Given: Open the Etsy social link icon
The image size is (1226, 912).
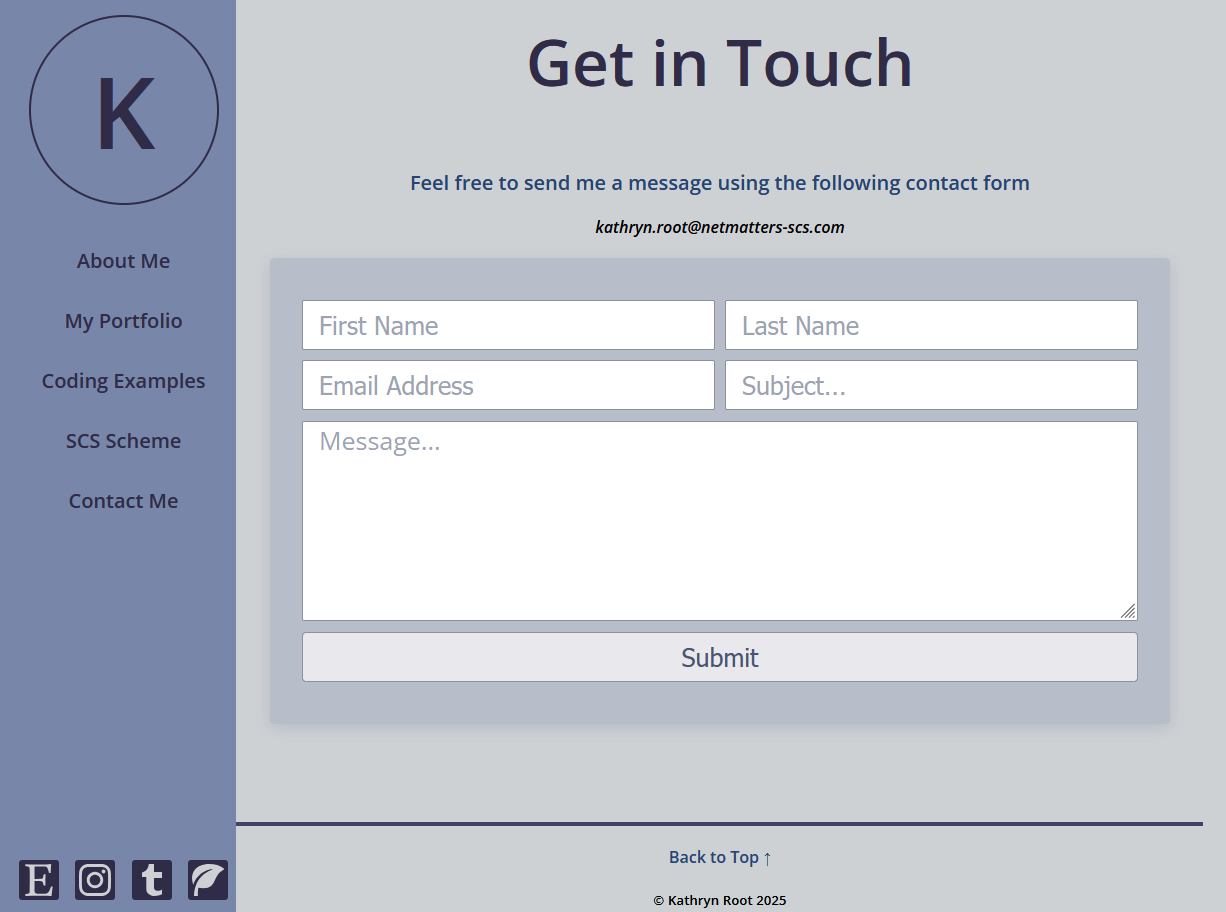Looking at the screenshot, I should [x=39, y=880].
